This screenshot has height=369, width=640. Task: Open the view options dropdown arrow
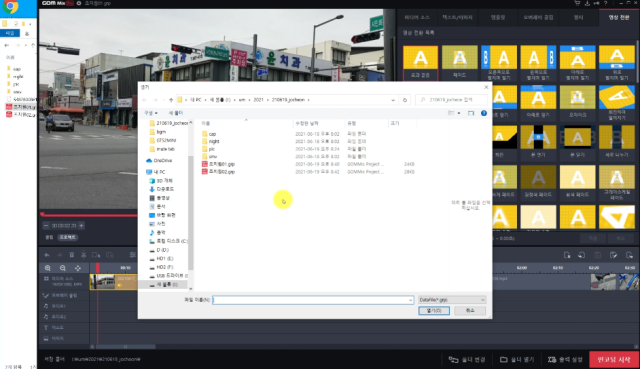click(459, 113)
